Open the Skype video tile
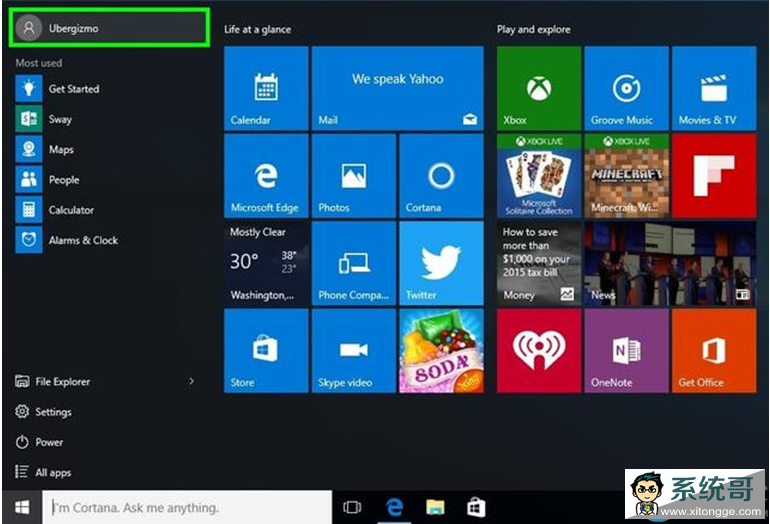 354,351
